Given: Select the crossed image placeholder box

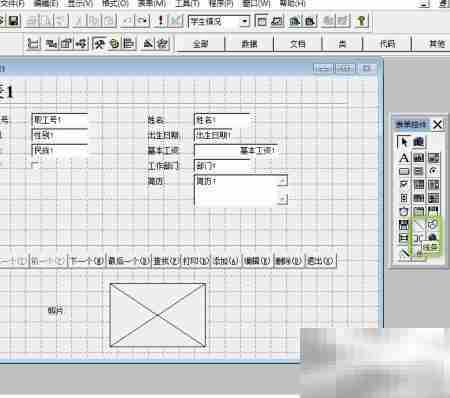Looking at the screenshot, I should (158, 315).
